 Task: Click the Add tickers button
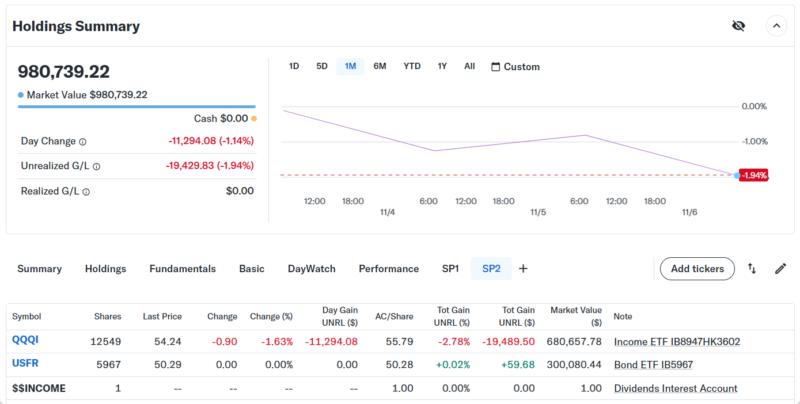coord(697,268)
